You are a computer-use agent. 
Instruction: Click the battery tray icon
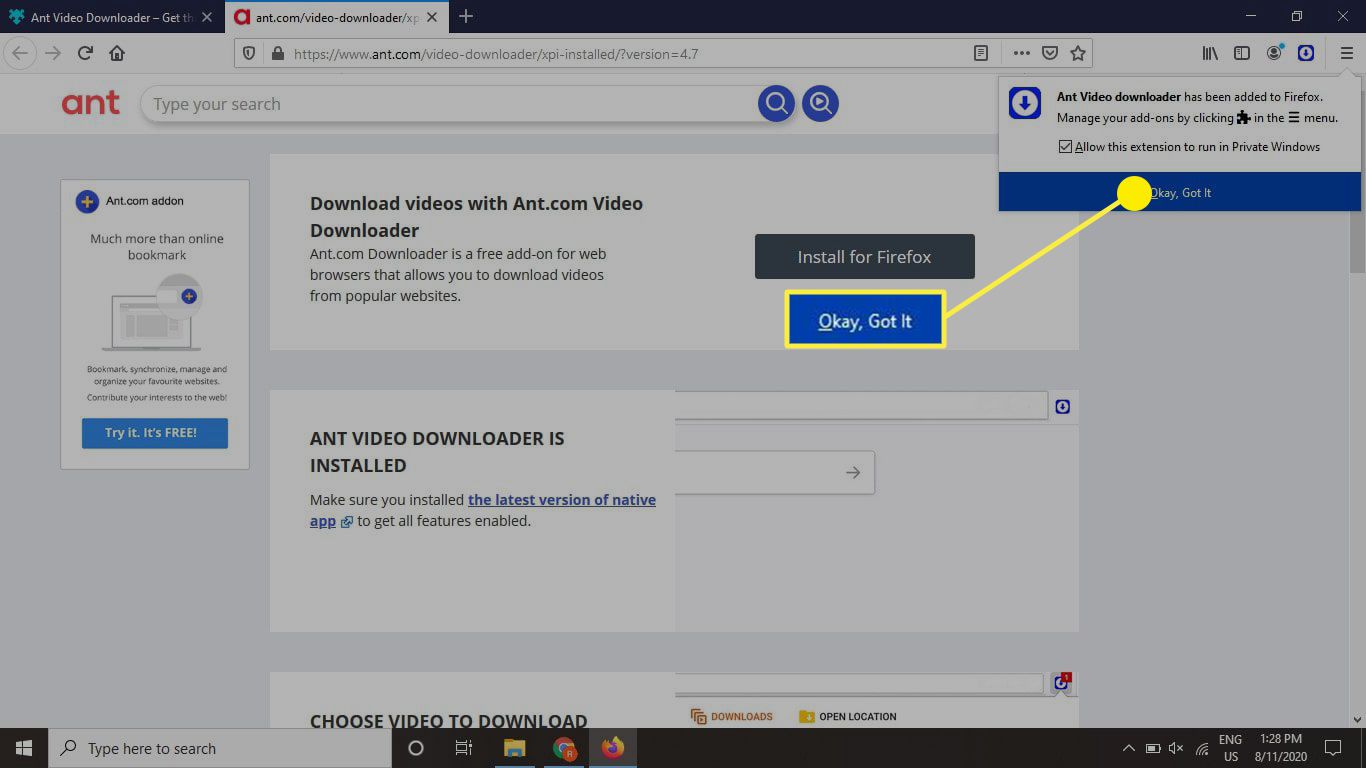pyautogui.click(x=1152, y=748)
